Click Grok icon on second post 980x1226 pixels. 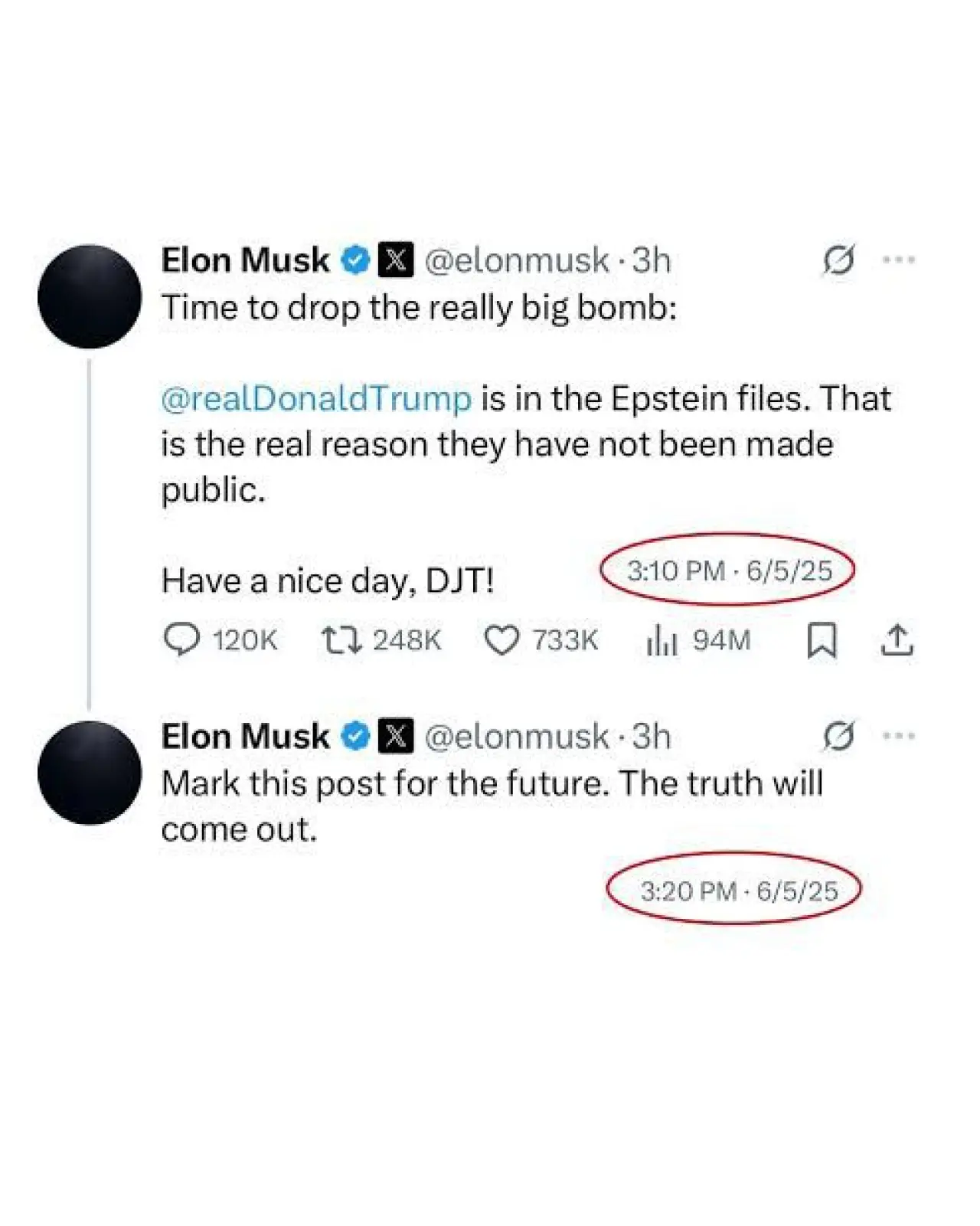pos(839,737)
